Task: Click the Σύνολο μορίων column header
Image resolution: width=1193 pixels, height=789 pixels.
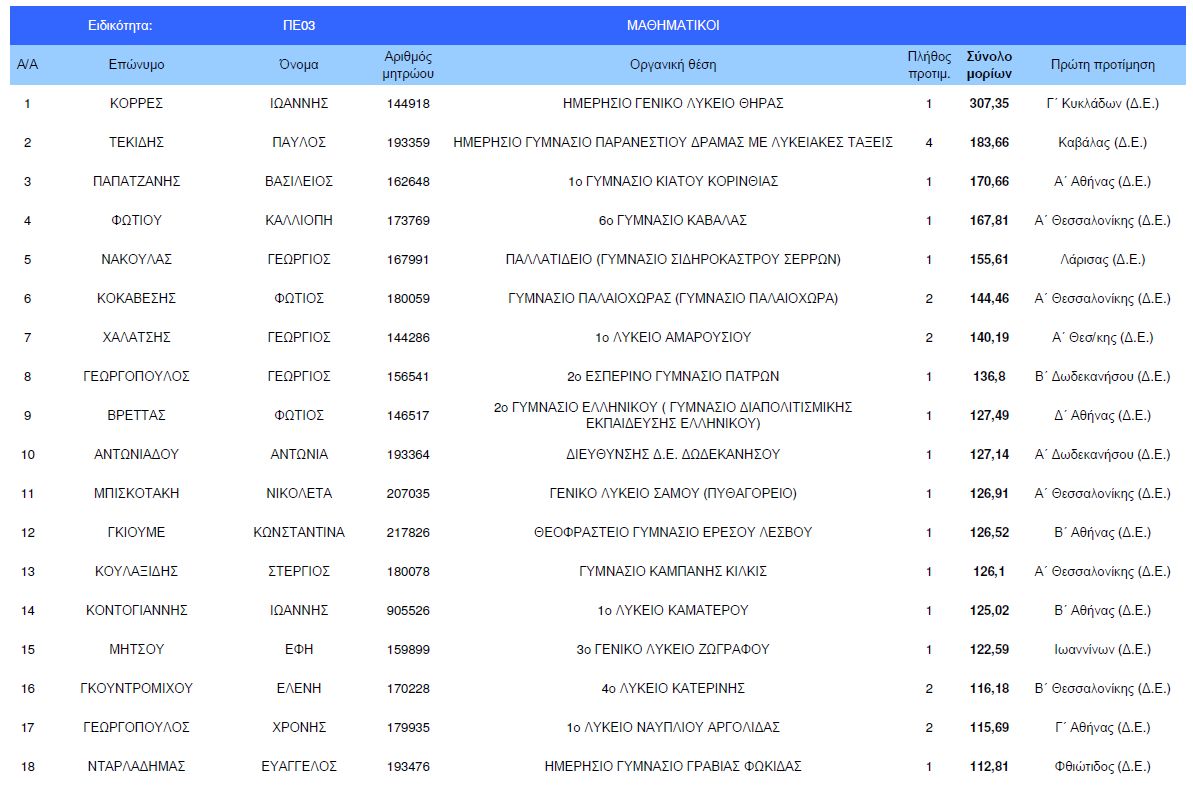Action: (x=989, y=65)
